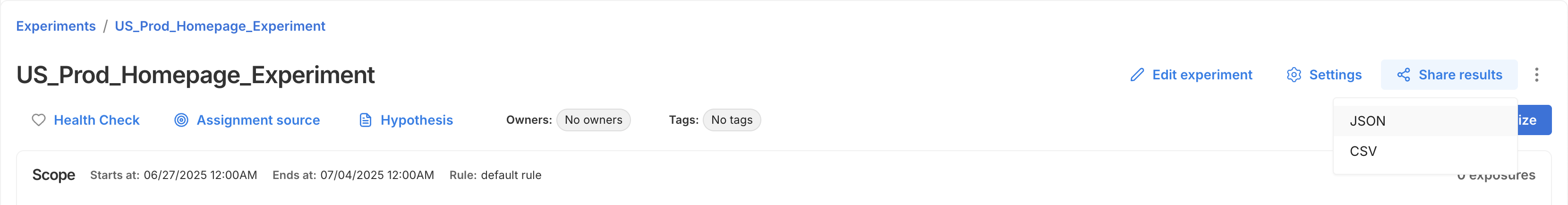
Task: Choose CSV from the export dropdown
Action: 1363,152
